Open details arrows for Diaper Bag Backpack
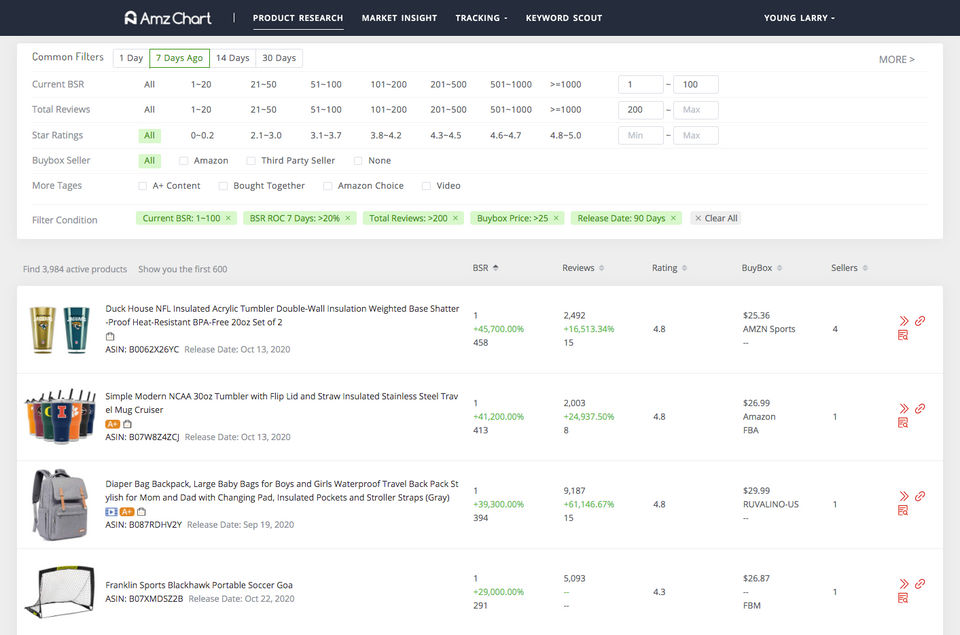 tap(904, 496)
